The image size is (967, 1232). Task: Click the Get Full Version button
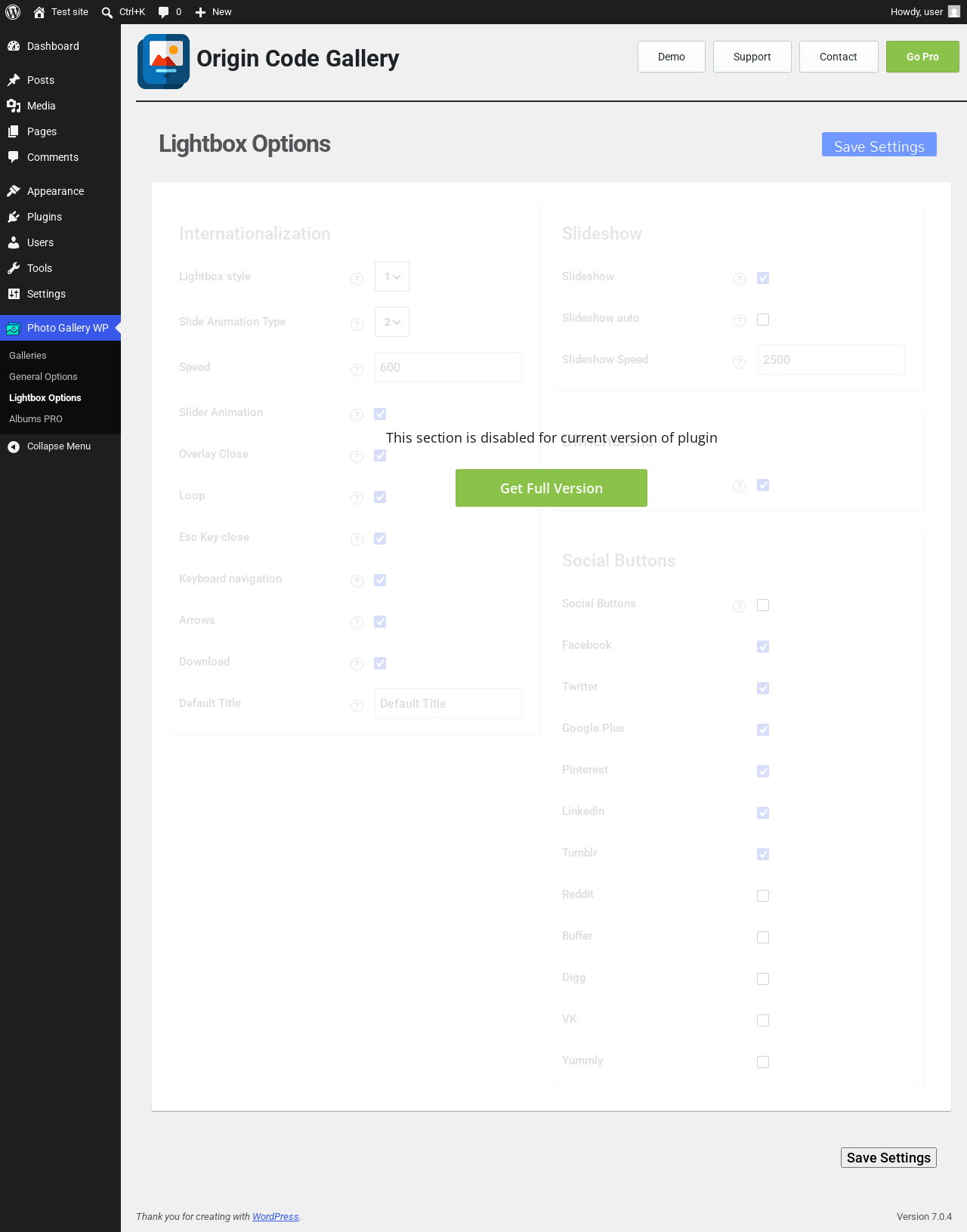(x=551, y=488)
